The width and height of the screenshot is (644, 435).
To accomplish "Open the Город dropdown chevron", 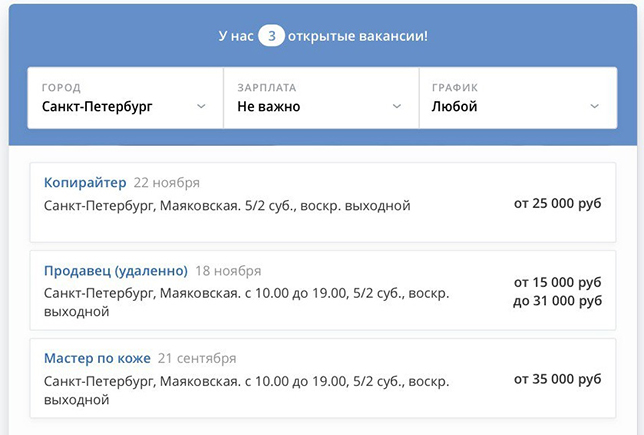I will (x=201, y=106).
